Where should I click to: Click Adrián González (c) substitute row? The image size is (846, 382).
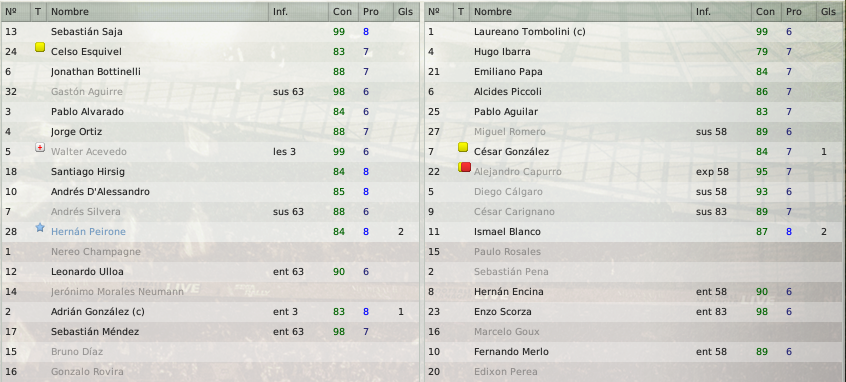[210, 311]
